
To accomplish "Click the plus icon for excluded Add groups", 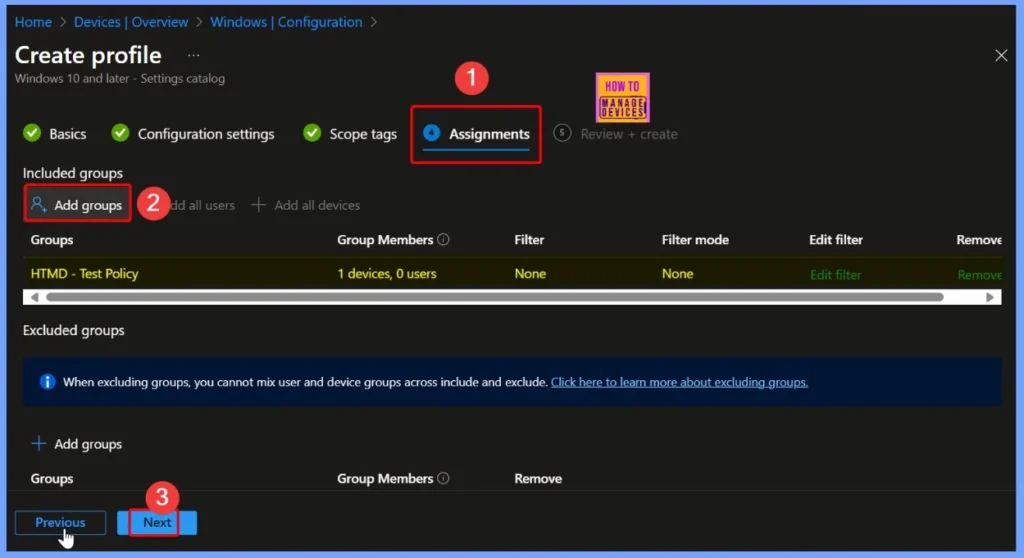I will (39, 444).
